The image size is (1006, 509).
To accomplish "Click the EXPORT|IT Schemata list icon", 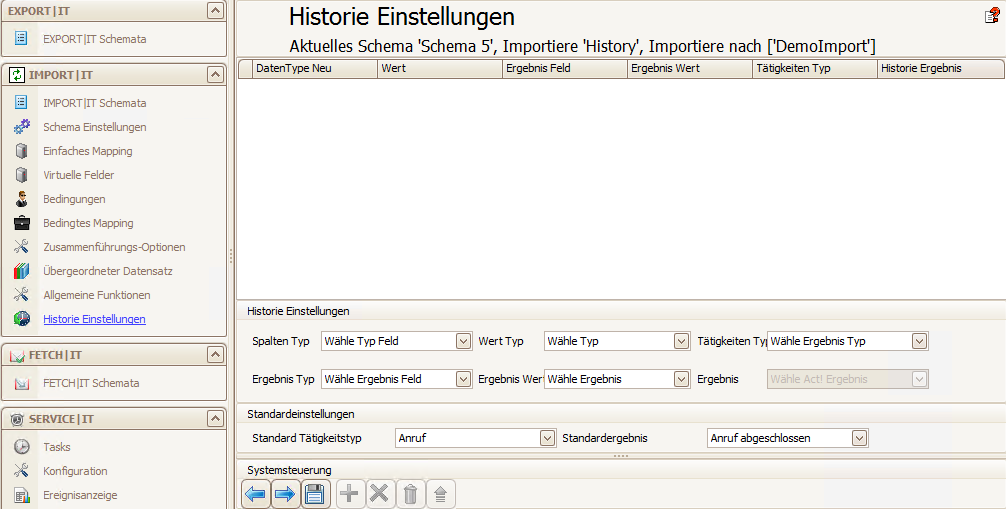I will [21, 39].
